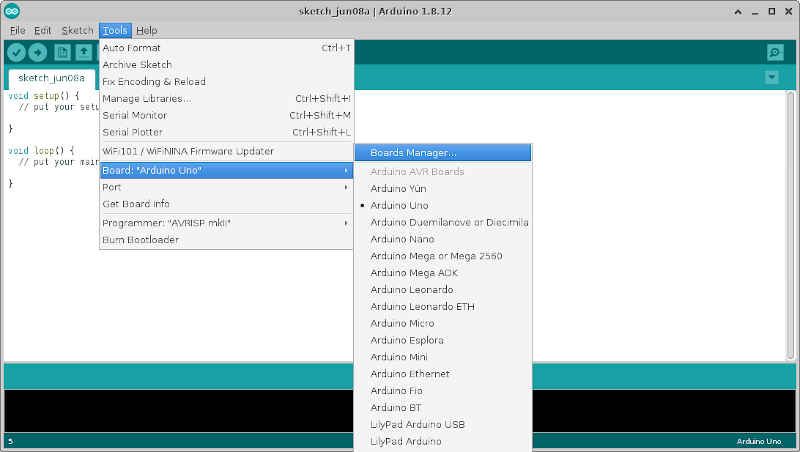Create a new sketch with the New icon

[x=62, y=52]
